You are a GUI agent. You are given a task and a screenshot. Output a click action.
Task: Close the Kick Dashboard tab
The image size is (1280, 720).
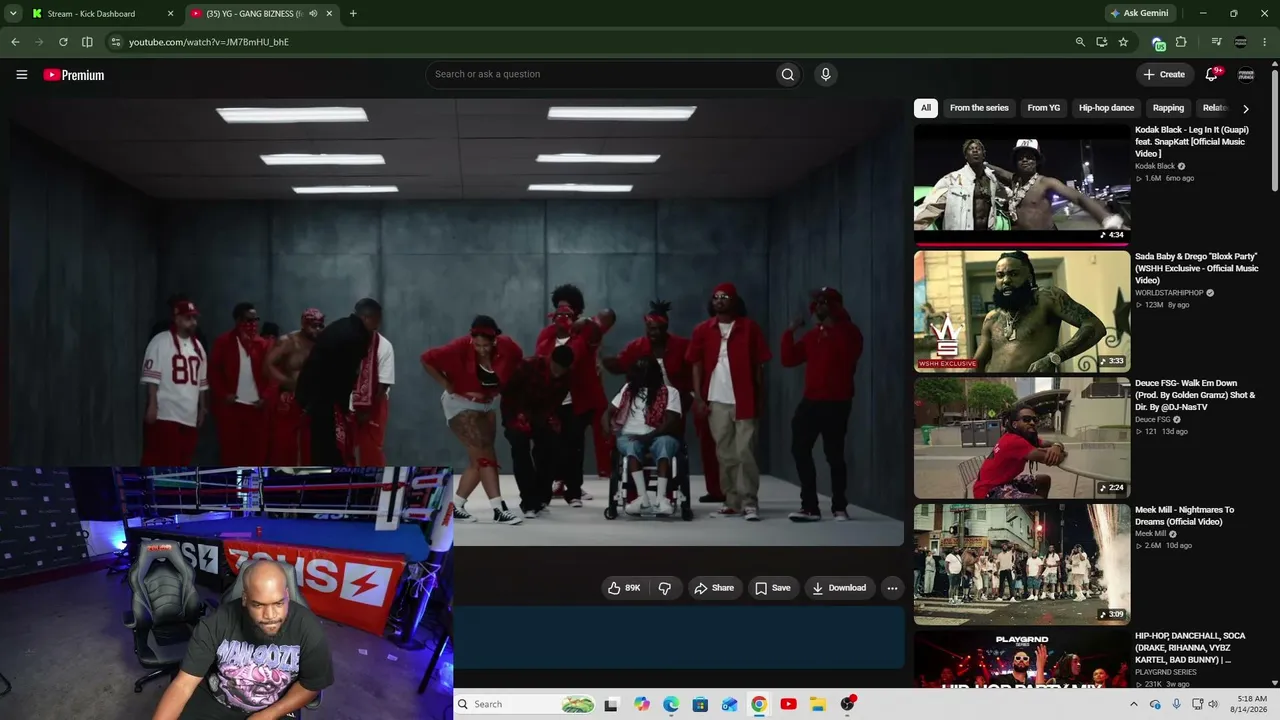pos(170,14)
